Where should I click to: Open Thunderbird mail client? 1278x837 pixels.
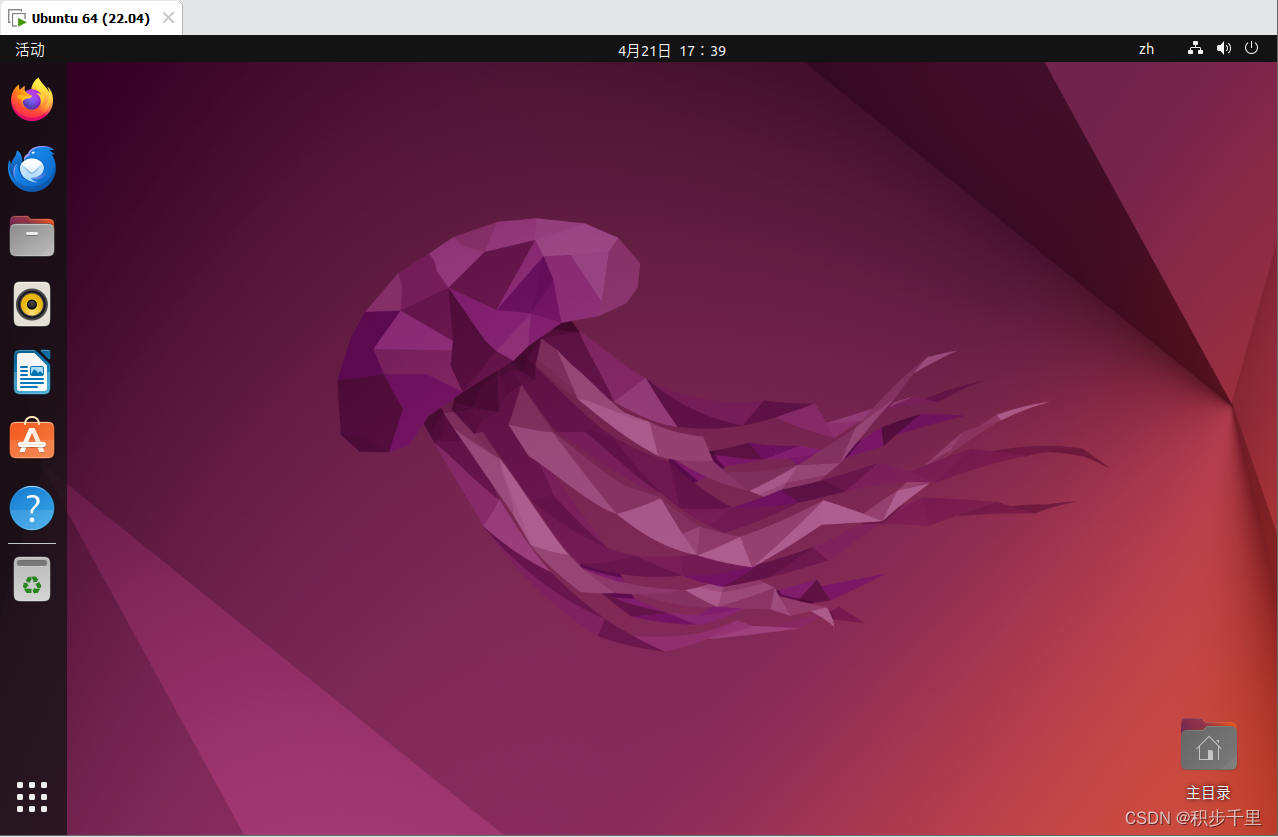[x=32, y=168]
